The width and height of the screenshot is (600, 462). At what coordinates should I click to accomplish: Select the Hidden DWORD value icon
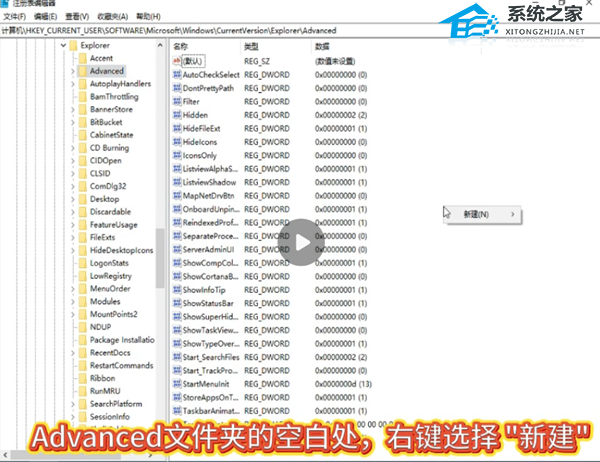tap(177, 115)
